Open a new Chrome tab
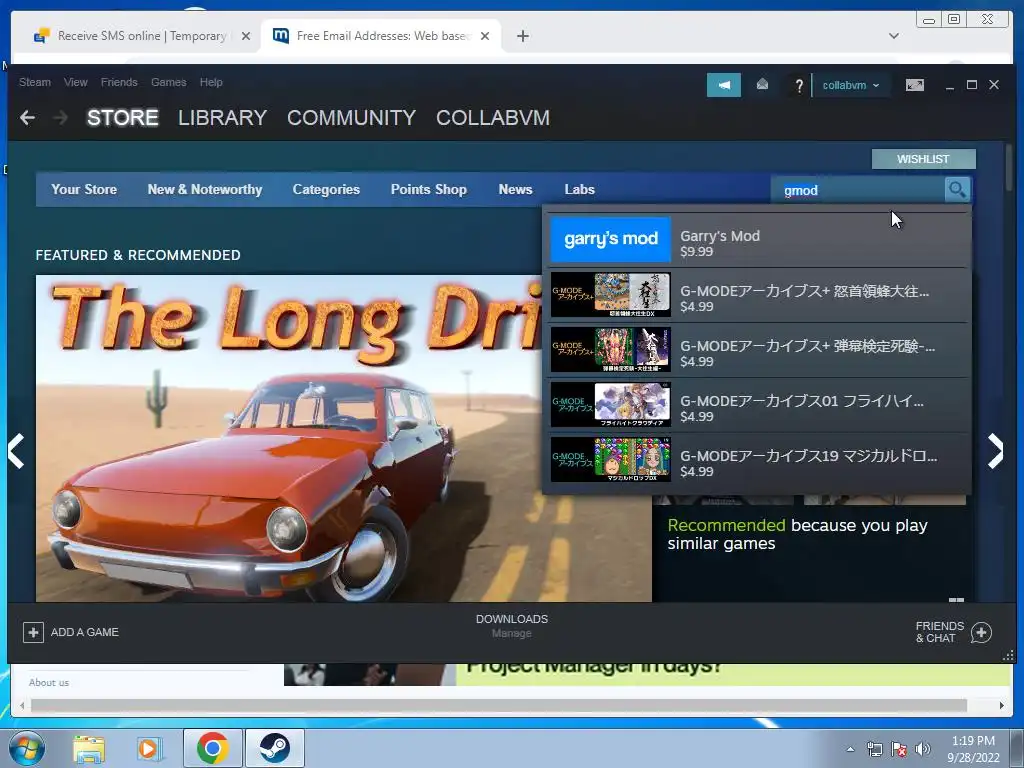 pyautogui.click(x=522, y=36)
